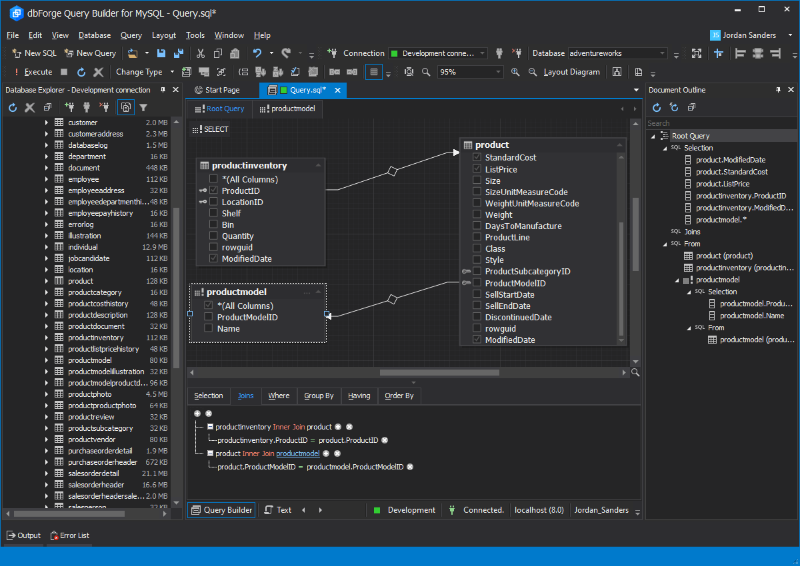Open the Query menu
The width and height of the screenshot is (800, 566).
pos(131,35)
